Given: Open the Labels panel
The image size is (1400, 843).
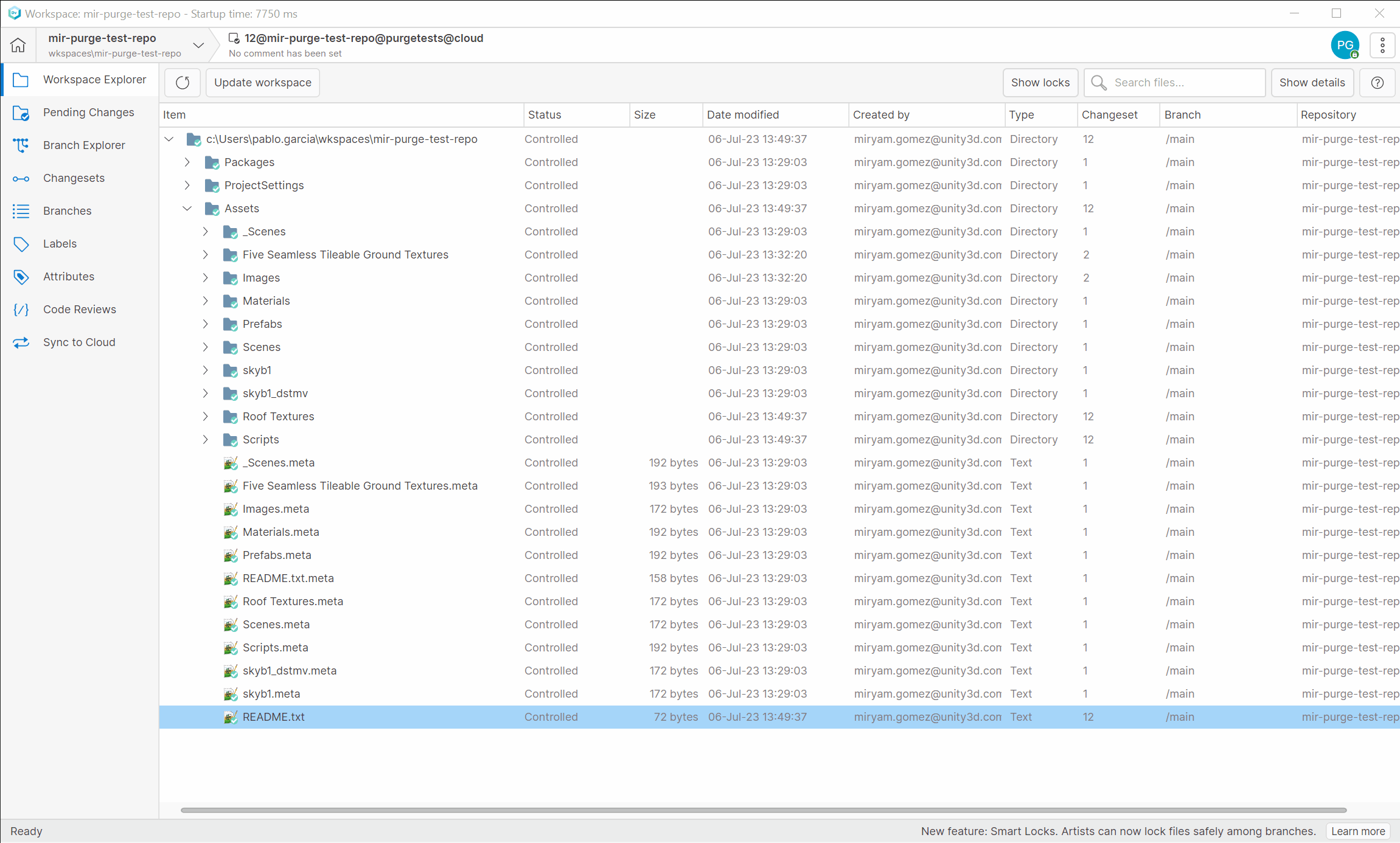Looking at the screenshot, I should (x=60, y=243).
